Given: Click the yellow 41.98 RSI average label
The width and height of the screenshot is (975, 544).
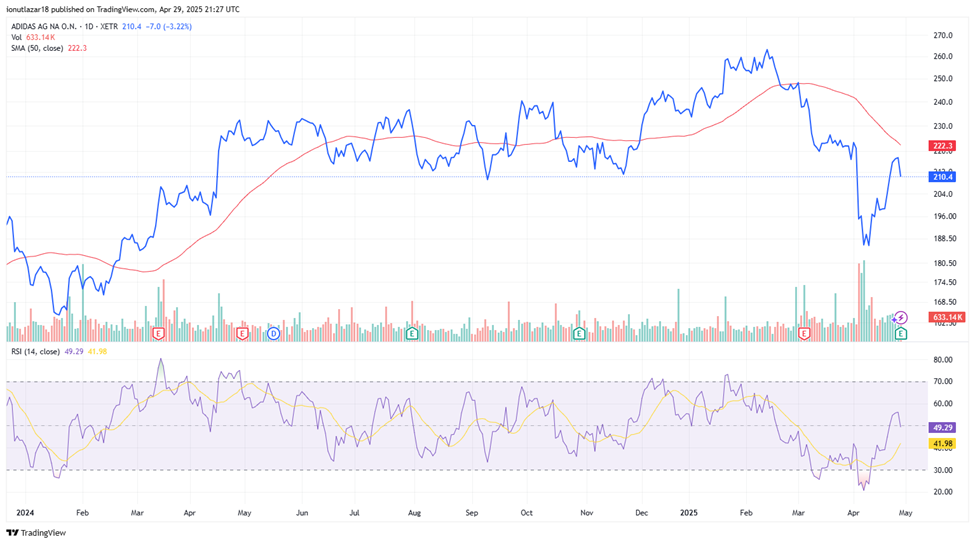Looking at the screenshot, I should (942, 443).
